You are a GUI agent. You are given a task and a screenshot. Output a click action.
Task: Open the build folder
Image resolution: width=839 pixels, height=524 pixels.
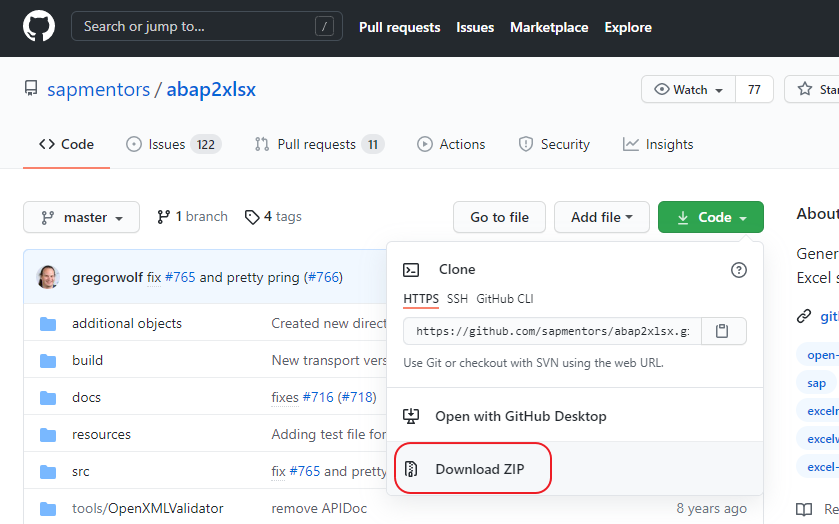coord(87,360)
